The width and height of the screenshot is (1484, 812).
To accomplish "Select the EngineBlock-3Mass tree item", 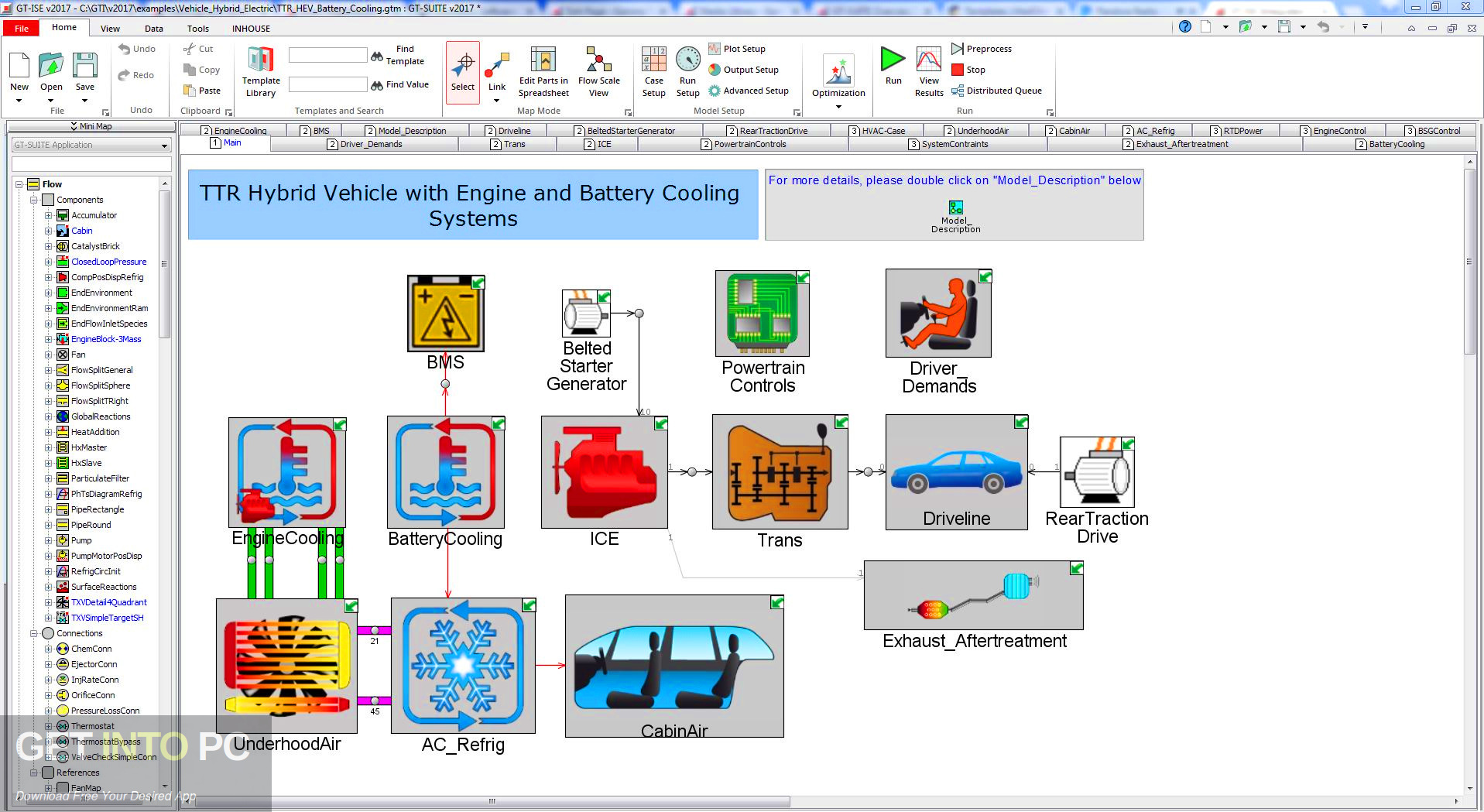I will tap(106, 339).
